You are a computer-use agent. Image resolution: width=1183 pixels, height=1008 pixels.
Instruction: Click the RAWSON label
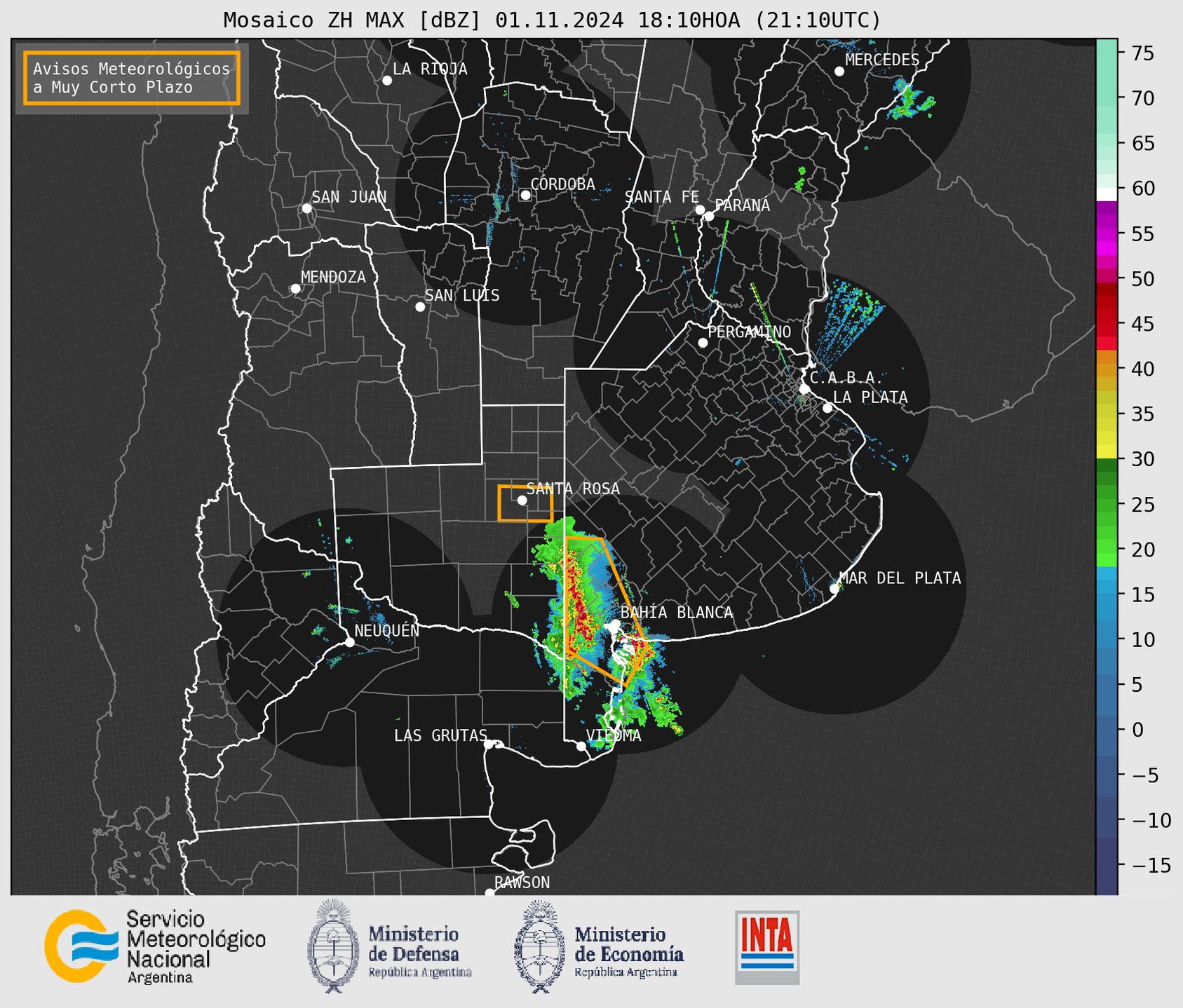522,883
